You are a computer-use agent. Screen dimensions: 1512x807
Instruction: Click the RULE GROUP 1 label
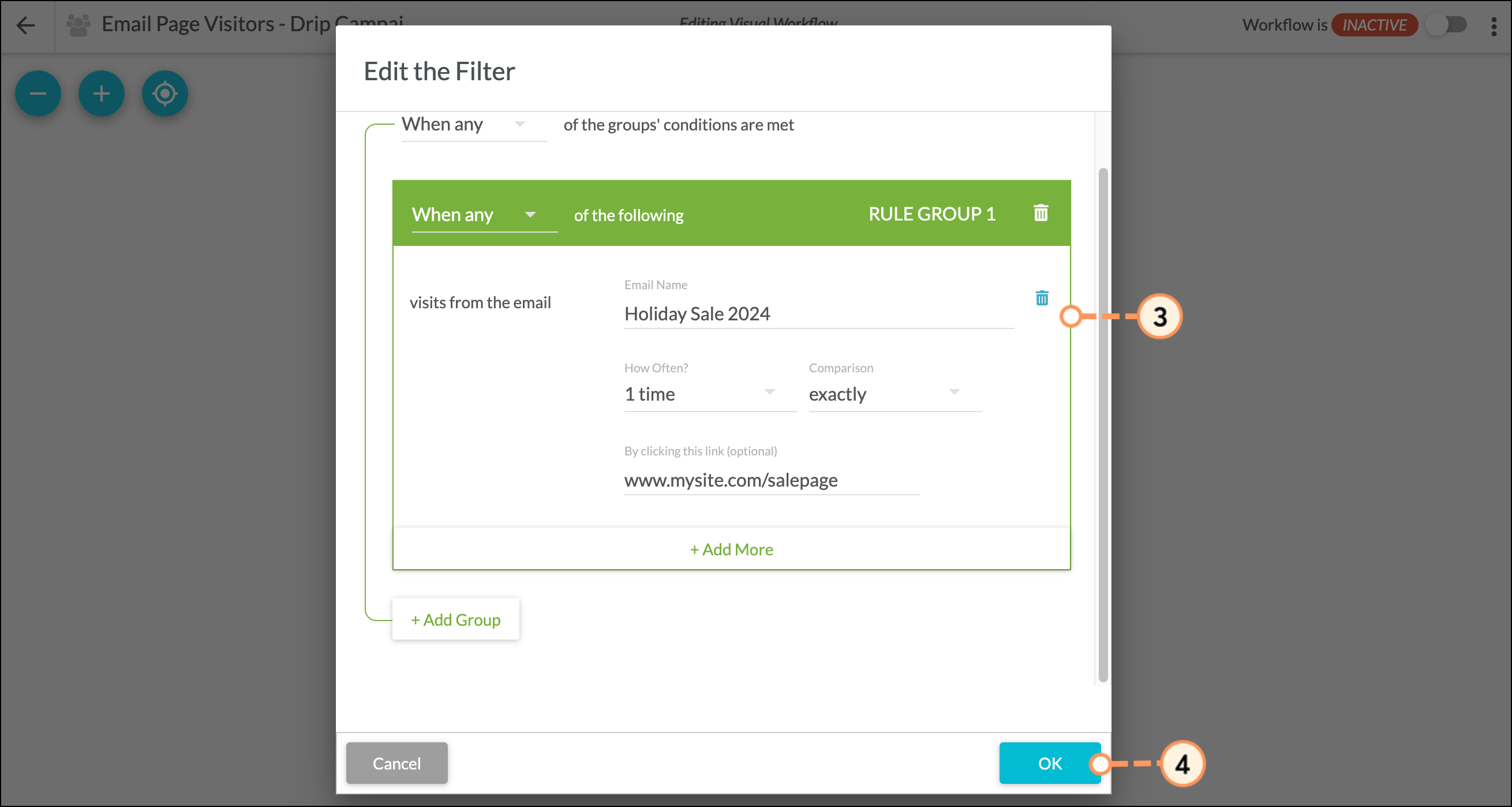tap(932, 214)
